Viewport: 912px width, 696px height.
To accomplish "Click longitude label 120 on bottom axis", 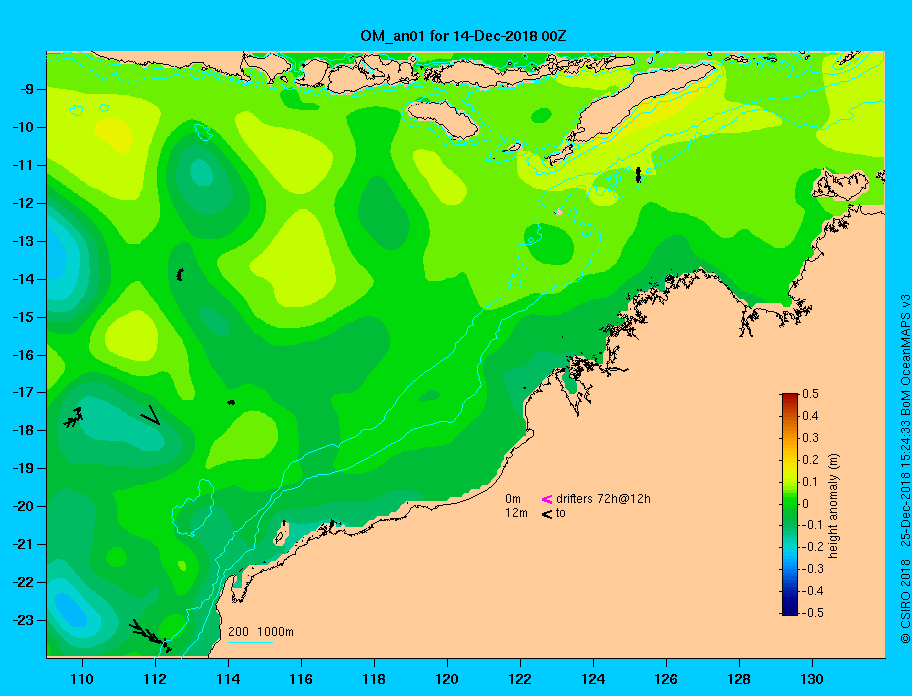I will [x=447, y=679].
